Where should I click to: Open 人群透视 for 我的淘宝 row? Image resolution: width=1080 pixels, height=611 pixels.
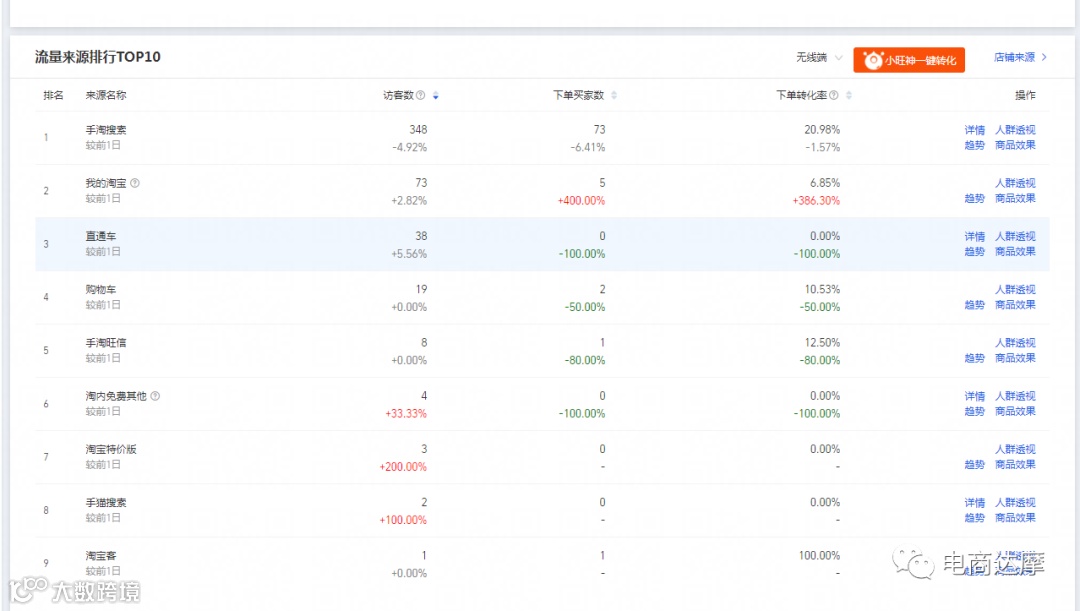(x=1015, y=183)
